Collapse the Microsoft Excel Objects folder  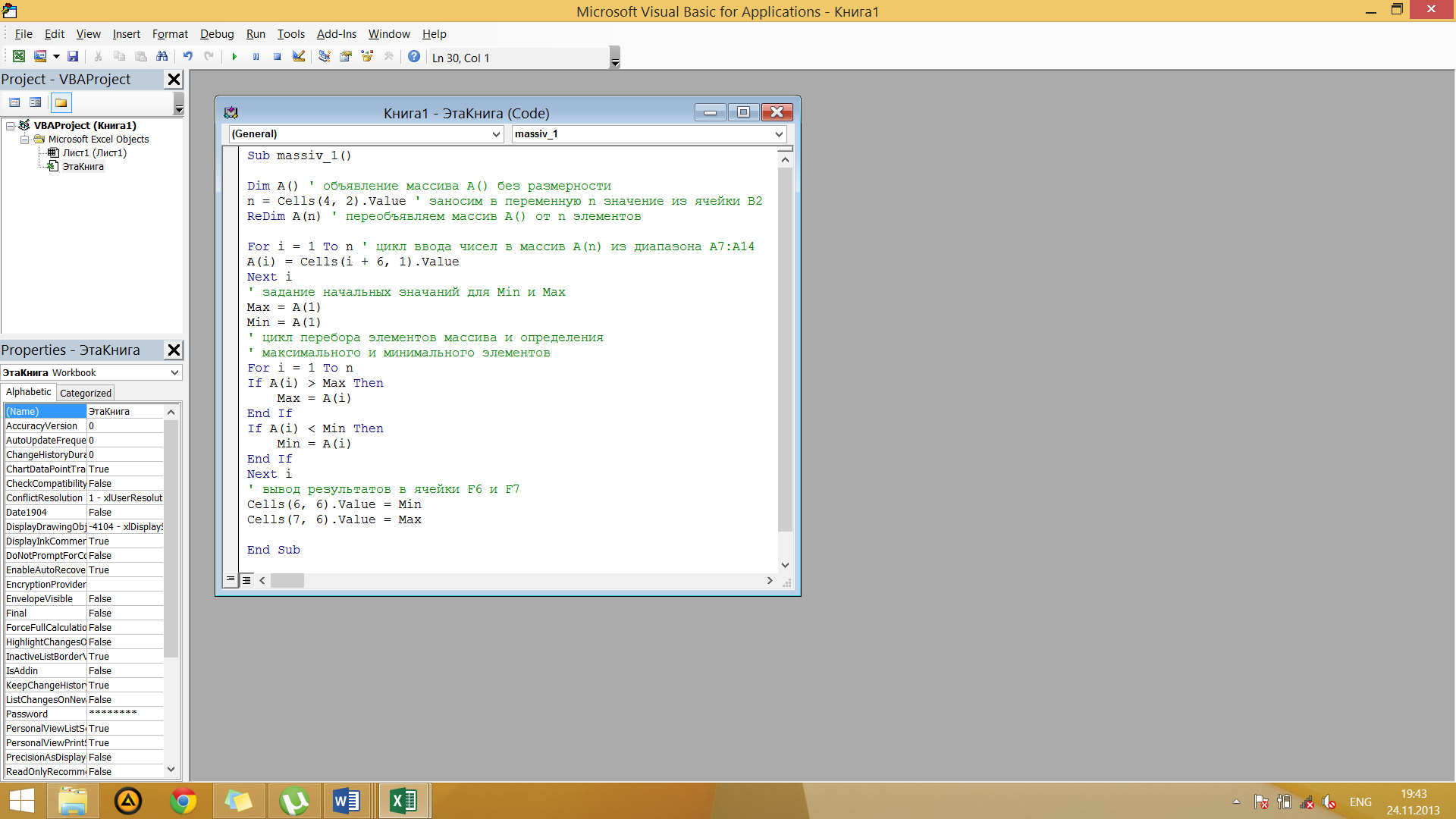click(24, 140)
